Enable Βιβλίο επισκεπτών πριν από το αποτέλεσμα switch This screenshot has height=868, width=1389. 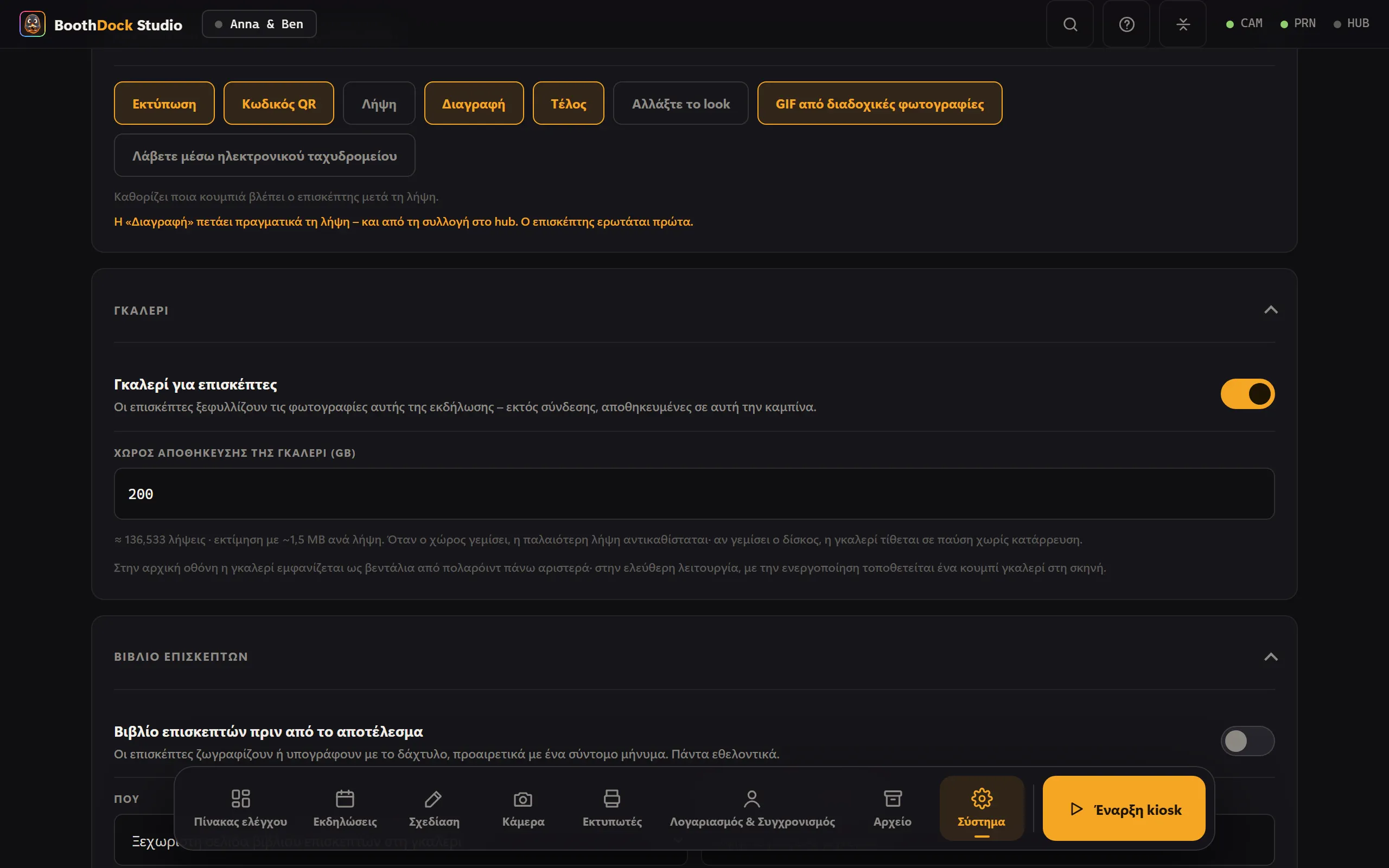[1247, 741]
